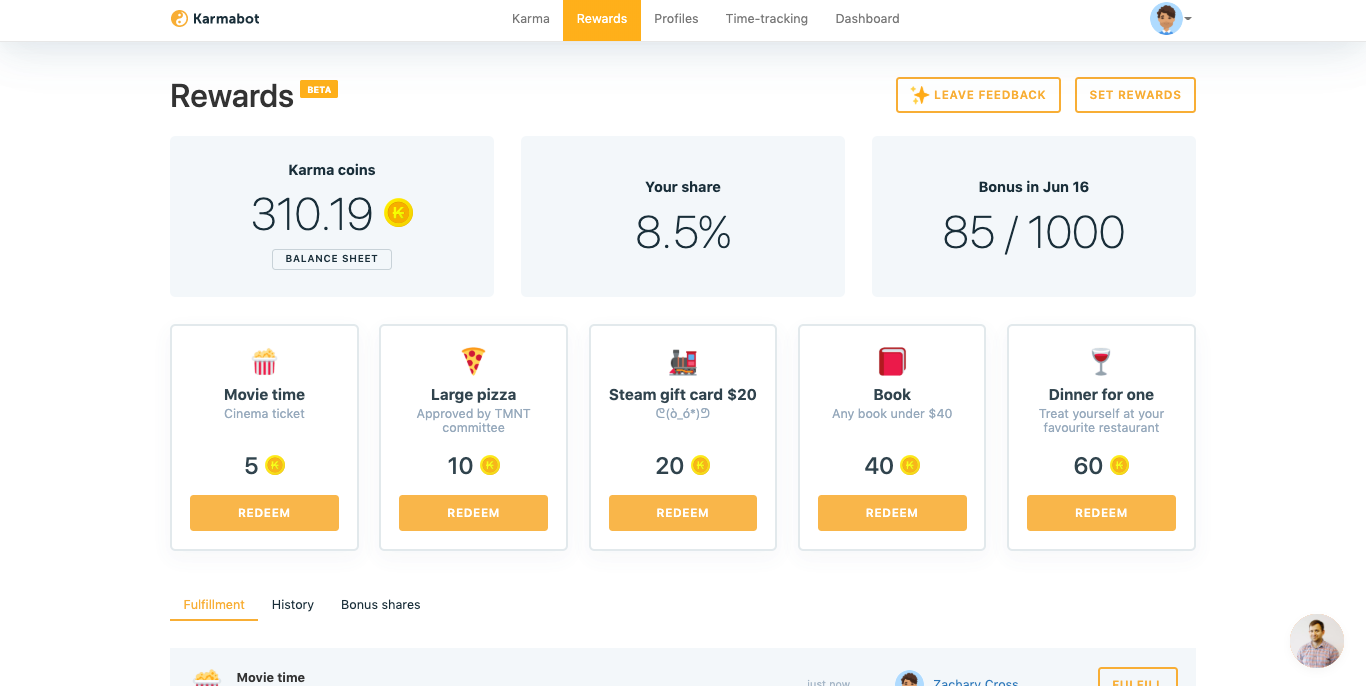The height and width of the screenshot is (686, 1366).
Task: Click the 'Dinner for one' card title
Action: pyautogui.click(x=1101, y=395)
